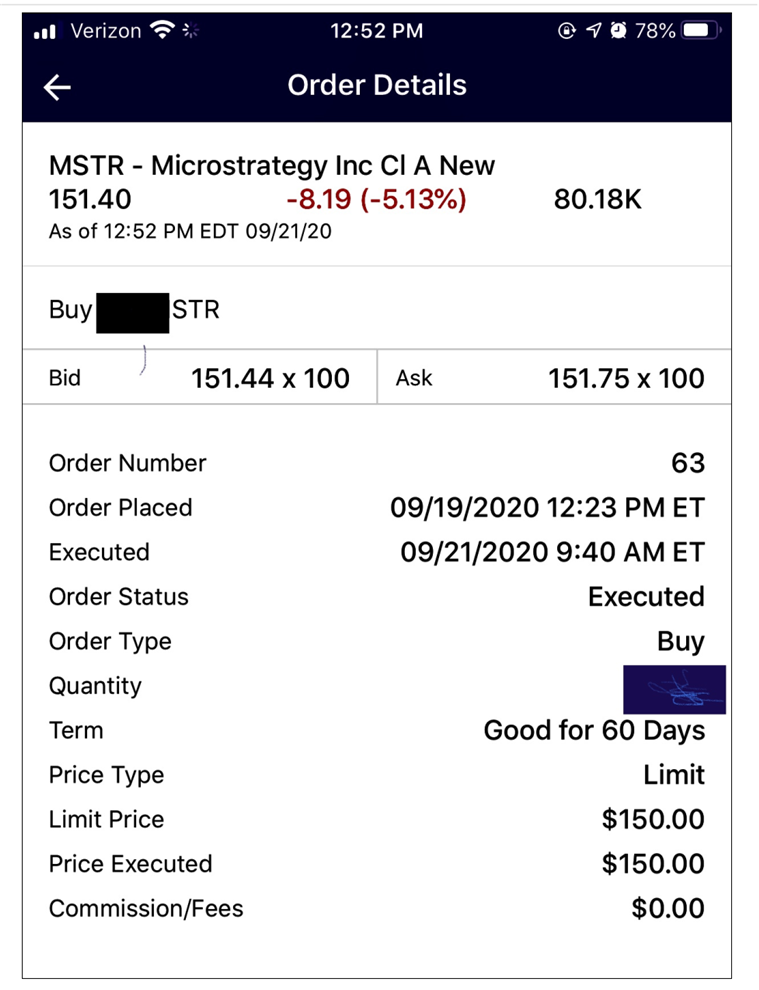Image resolution: width=759 pixels, height=990 pixels.
Task: Tap the cellular signal bars icon
Action: point(44,31)
